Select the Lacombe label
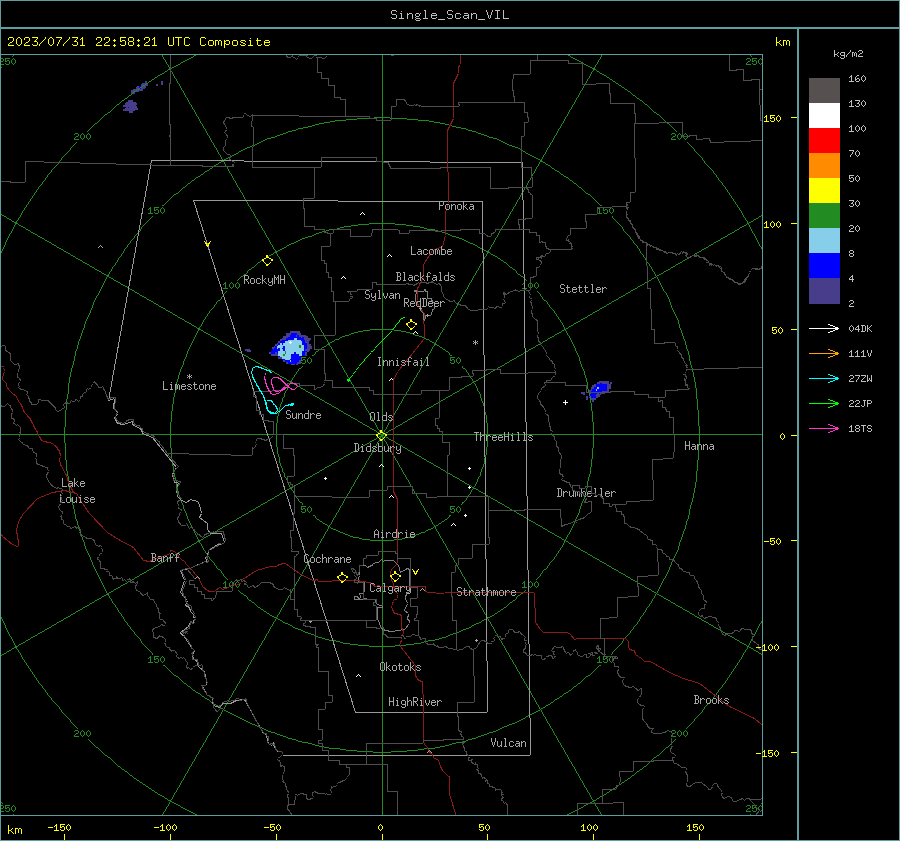Viewport: 900px width, 841px height. (431, 251)
